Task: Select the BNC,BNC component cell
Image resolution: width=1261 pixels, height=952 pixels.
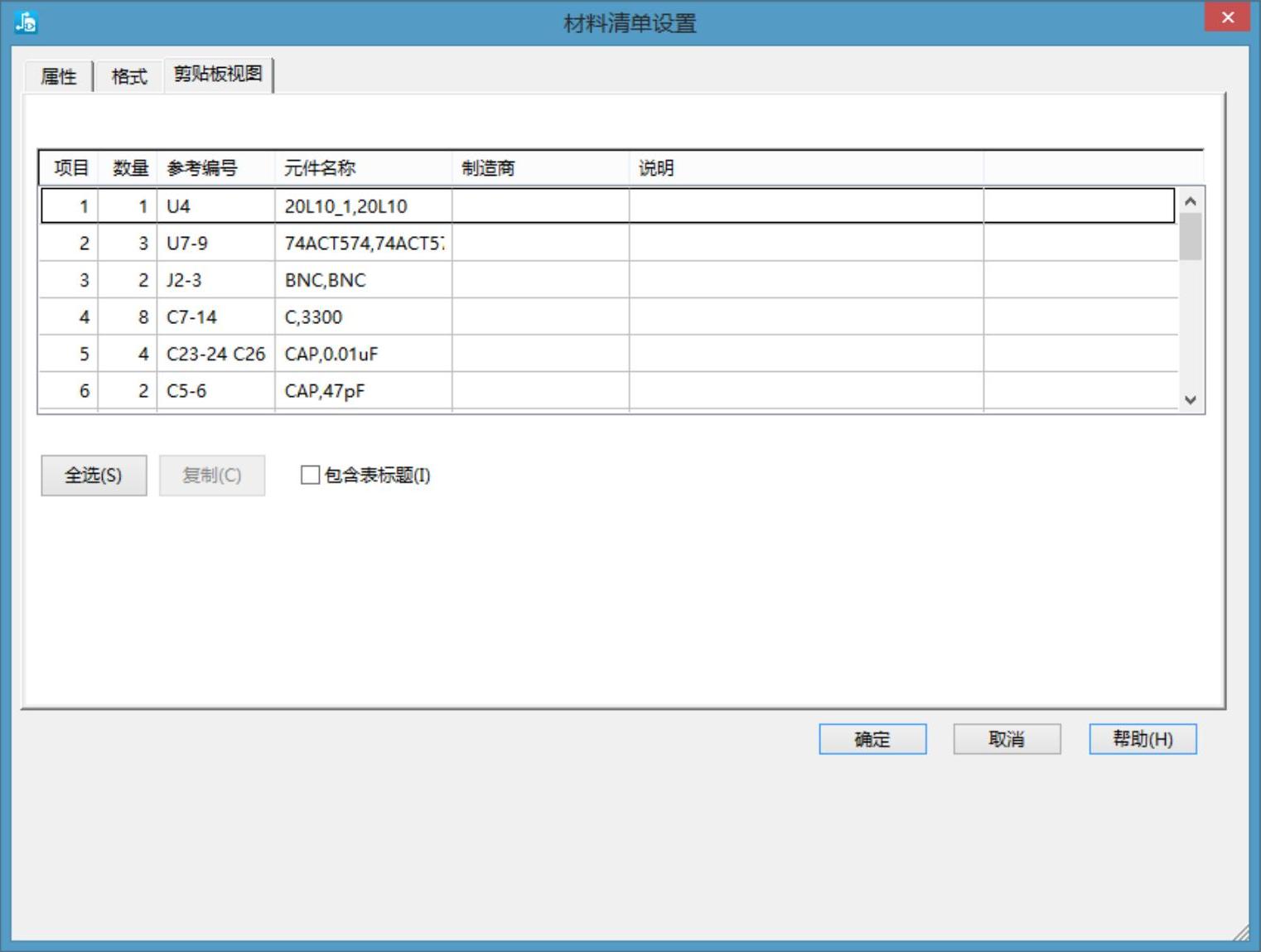Action: (x=363, y=280)
